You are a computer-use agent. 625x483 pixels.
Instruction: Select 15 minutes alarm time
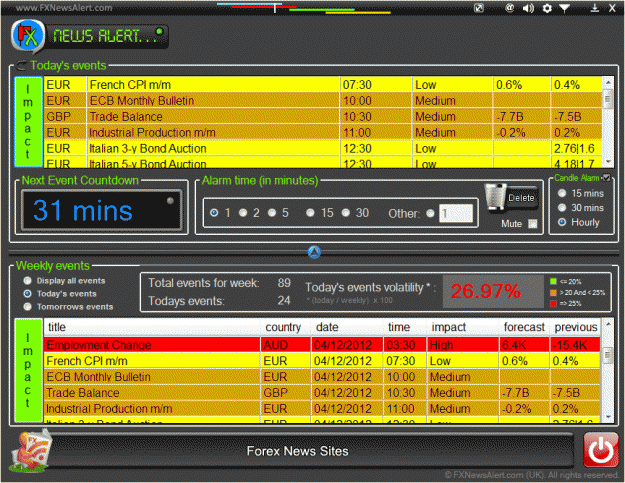tap(310, 213)
